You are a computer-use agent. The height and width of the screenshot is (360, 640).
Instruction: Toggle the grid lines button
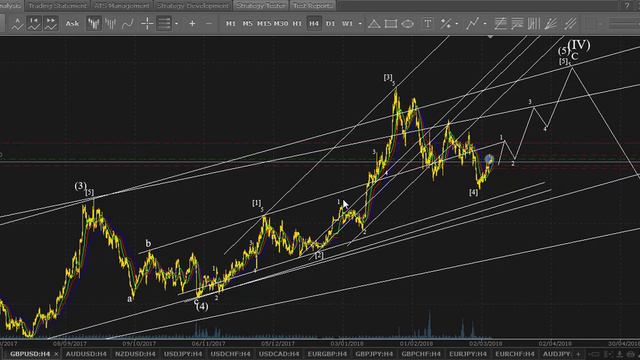[164, 24]
